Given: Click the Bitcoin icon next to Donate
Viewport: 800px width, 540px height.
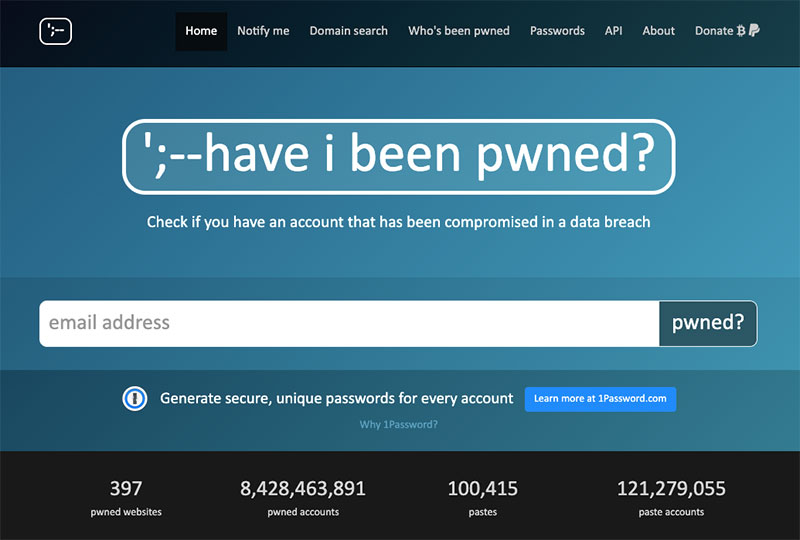Looking at the screenshot, I should (741, 31).
